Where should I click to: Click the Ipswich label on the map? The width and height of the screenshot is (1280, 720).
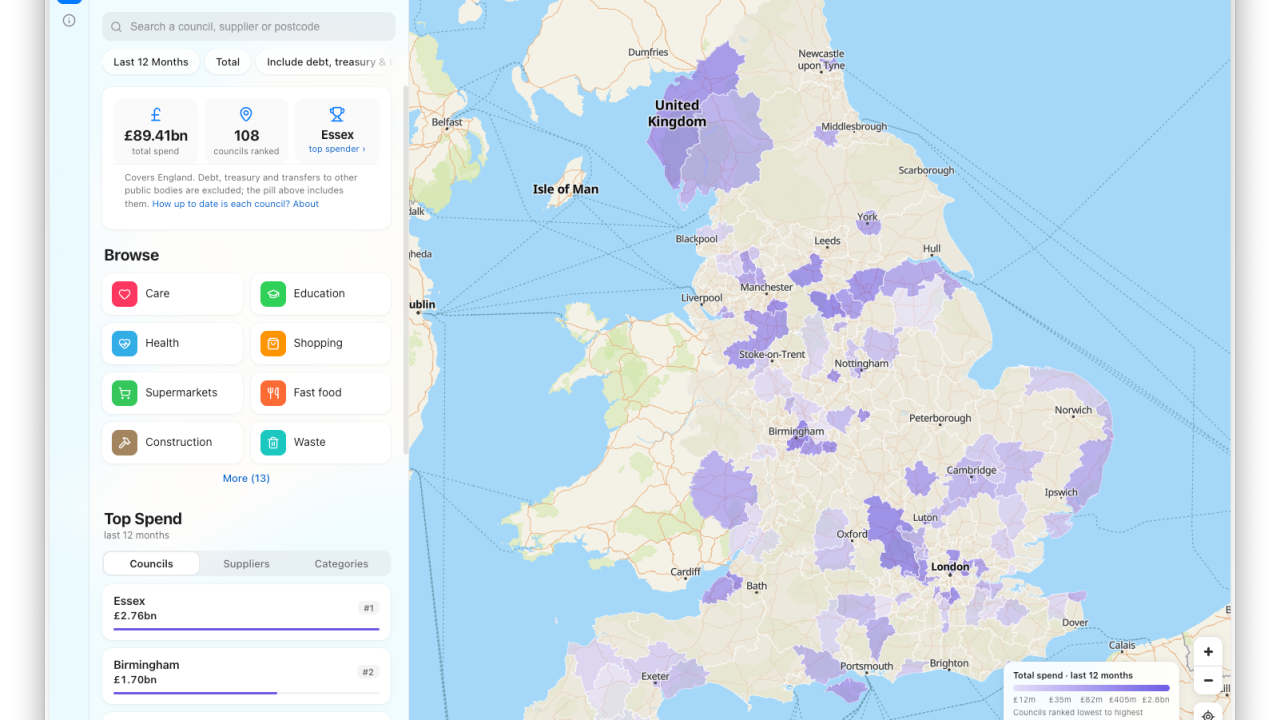1061,492
